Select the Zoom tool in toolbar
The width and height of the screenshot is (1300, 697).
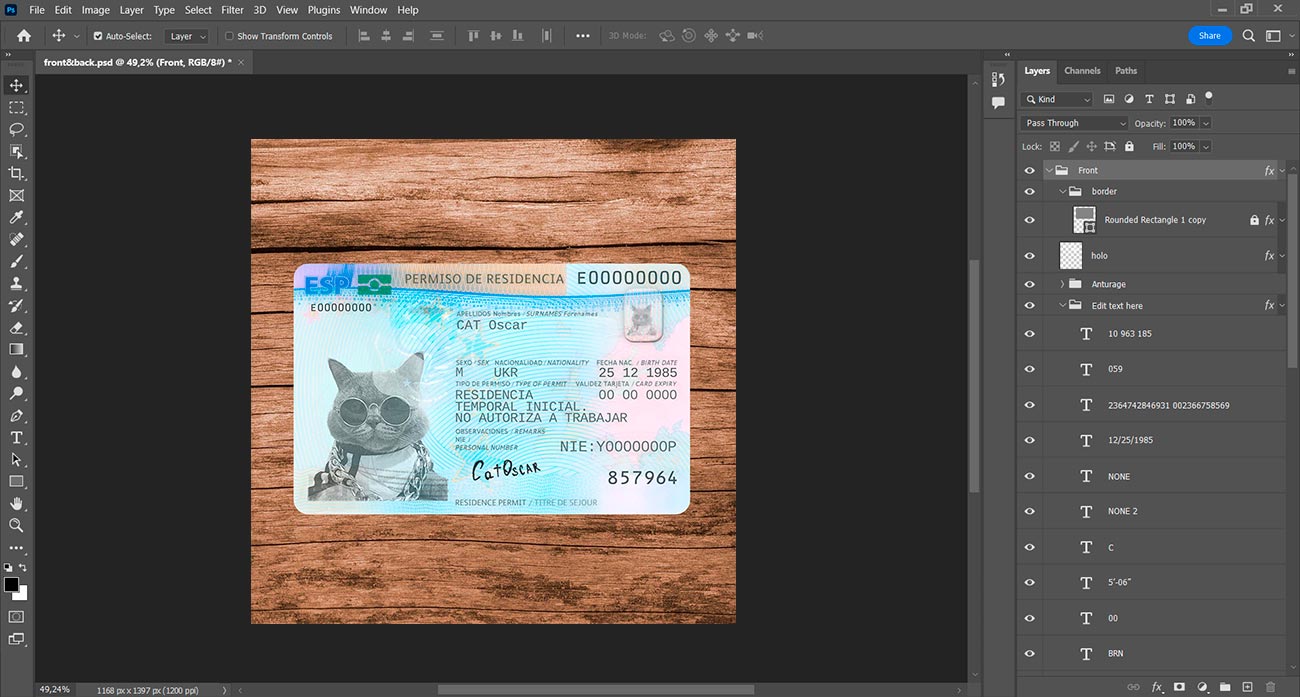pyautogui.click(x=16, y=525)
